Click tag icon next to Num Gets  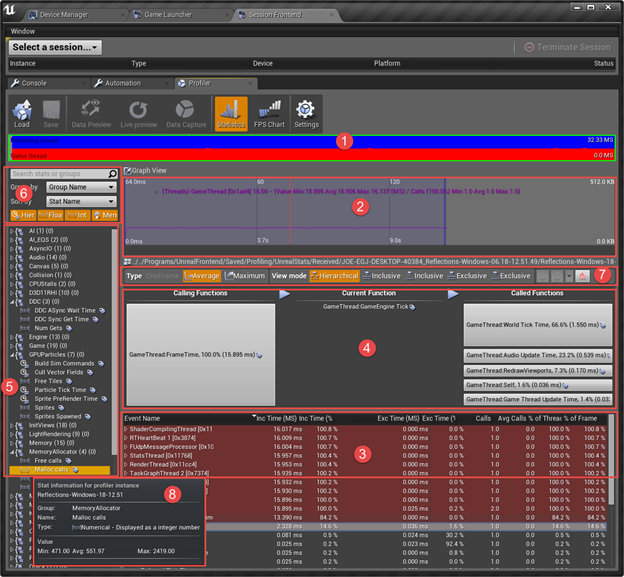(x=69, y=328)
